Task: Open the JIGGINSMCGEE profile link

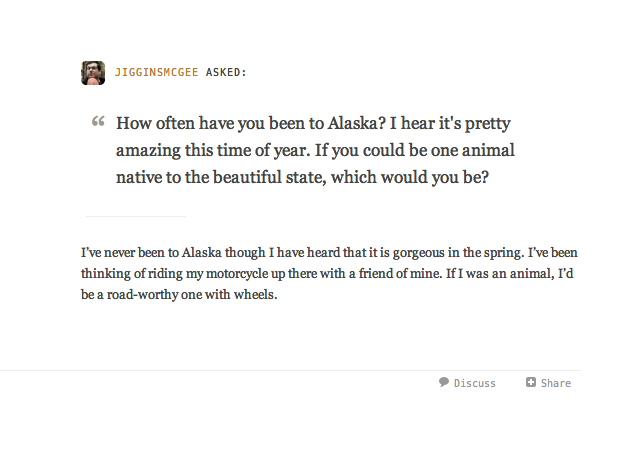Action: point(157,73)
